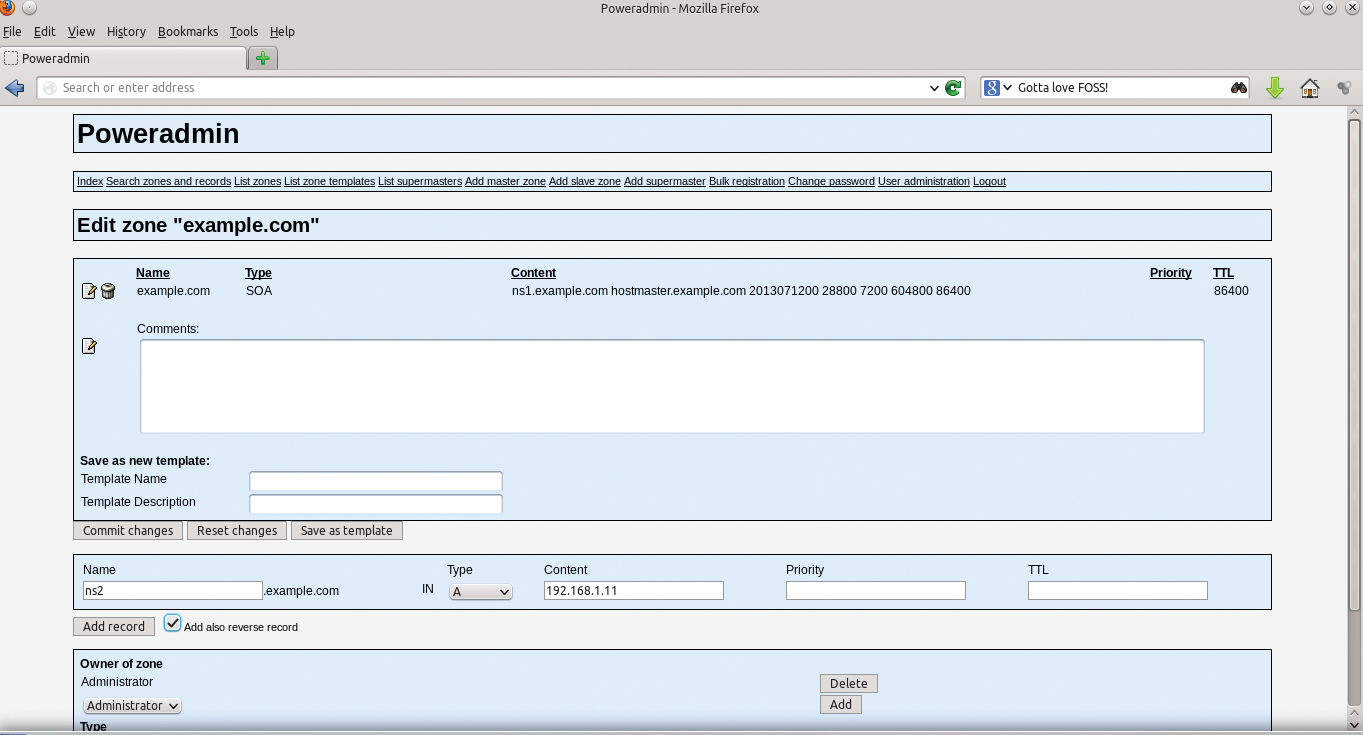Click the search binoculars icon
The image size is (1363, 735).
click(x=1239, y=88)
